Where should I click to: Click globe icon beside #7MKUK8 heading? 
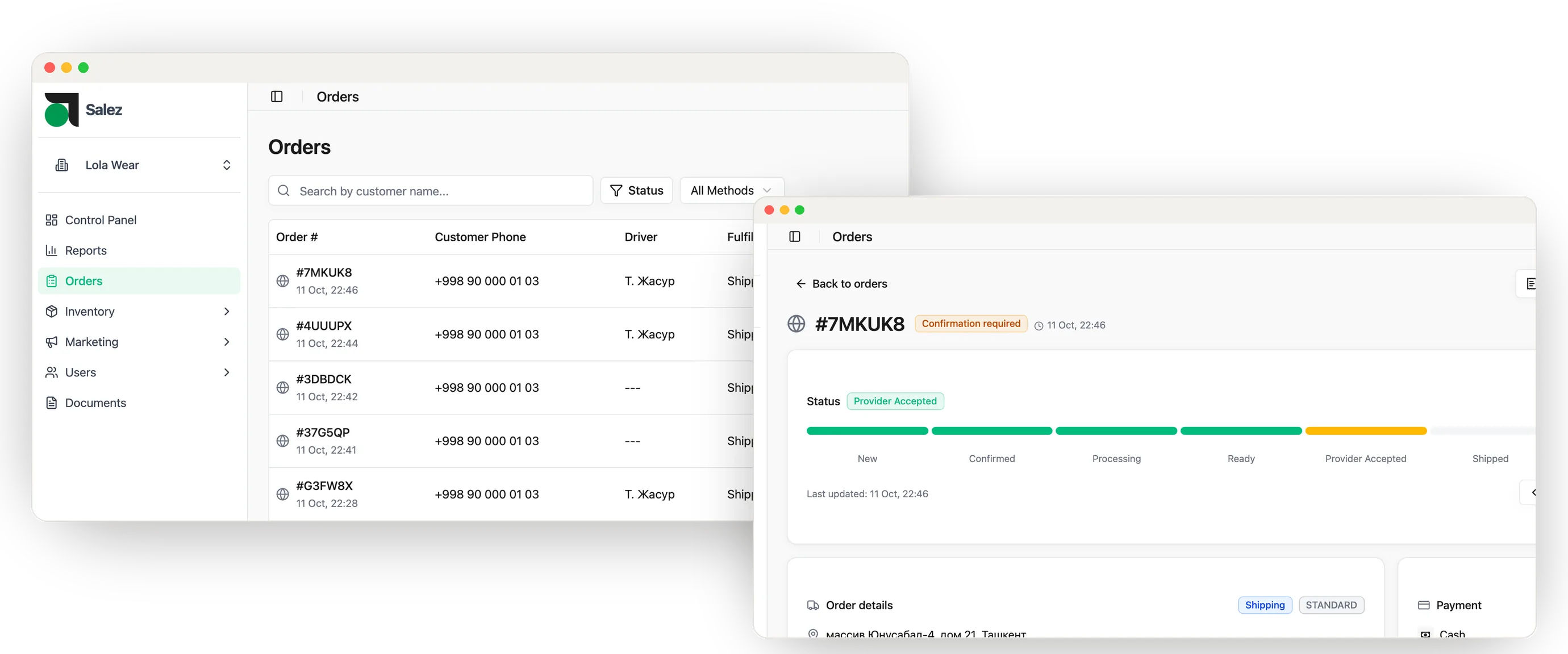[x=796, y=324]
